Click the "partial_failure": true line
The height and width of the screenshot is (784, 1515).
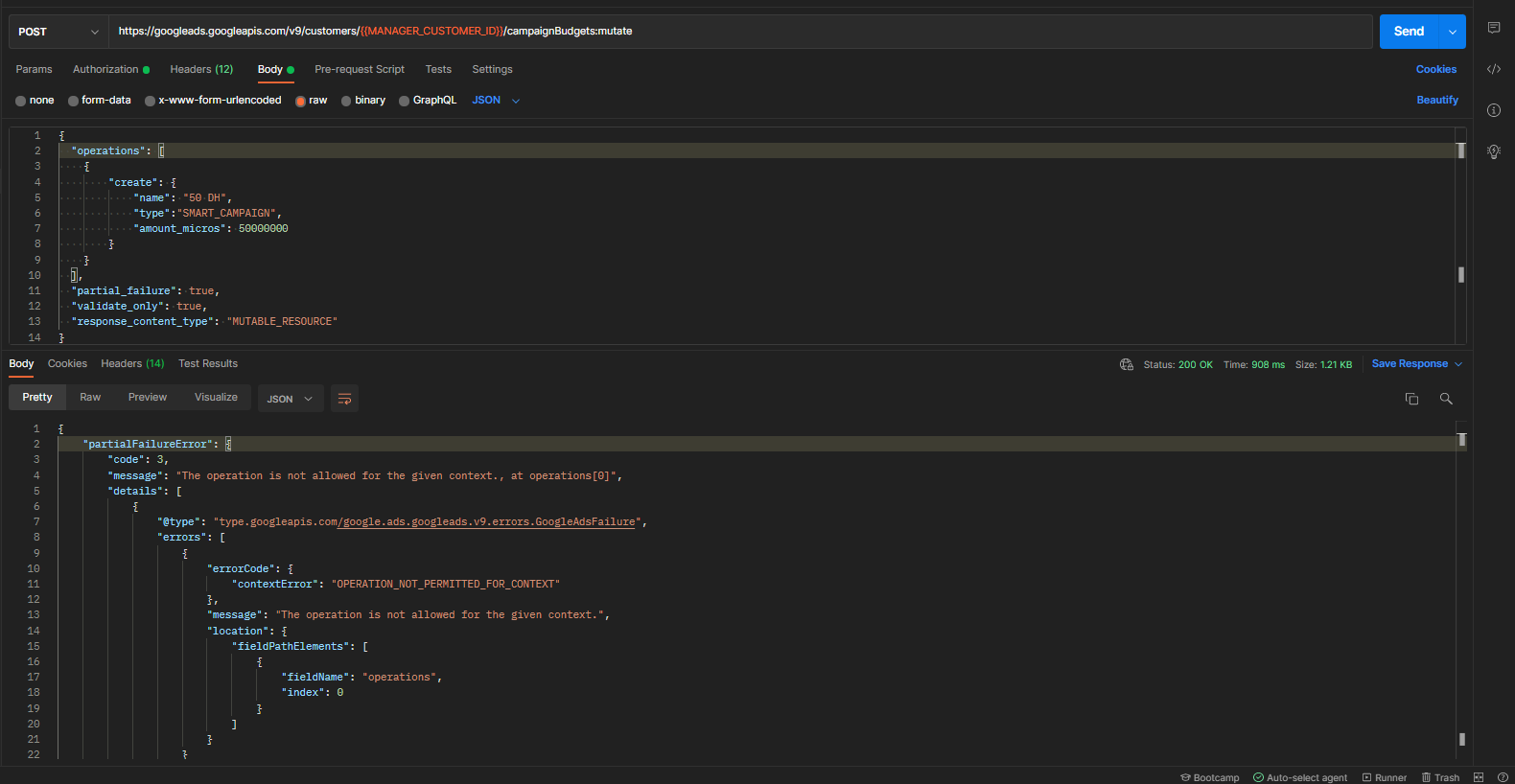pos(145,291)
